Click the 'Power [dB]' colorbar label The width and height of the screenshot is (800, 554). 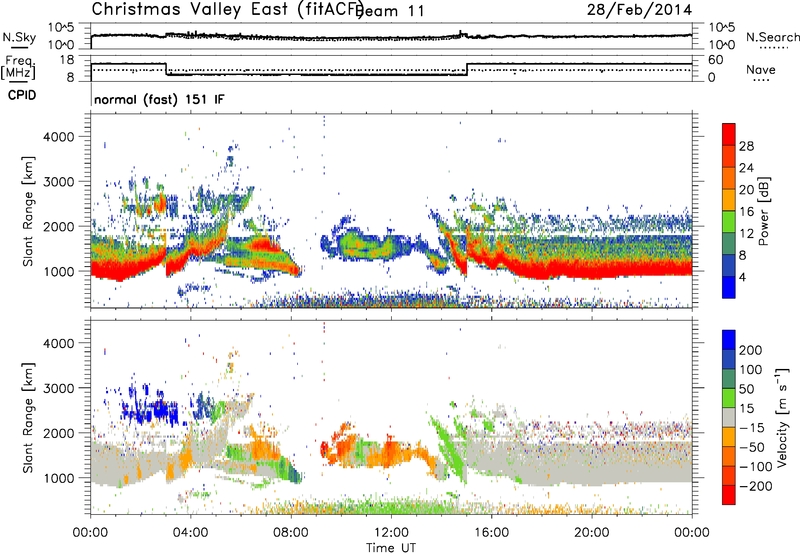tap(763, 211)
